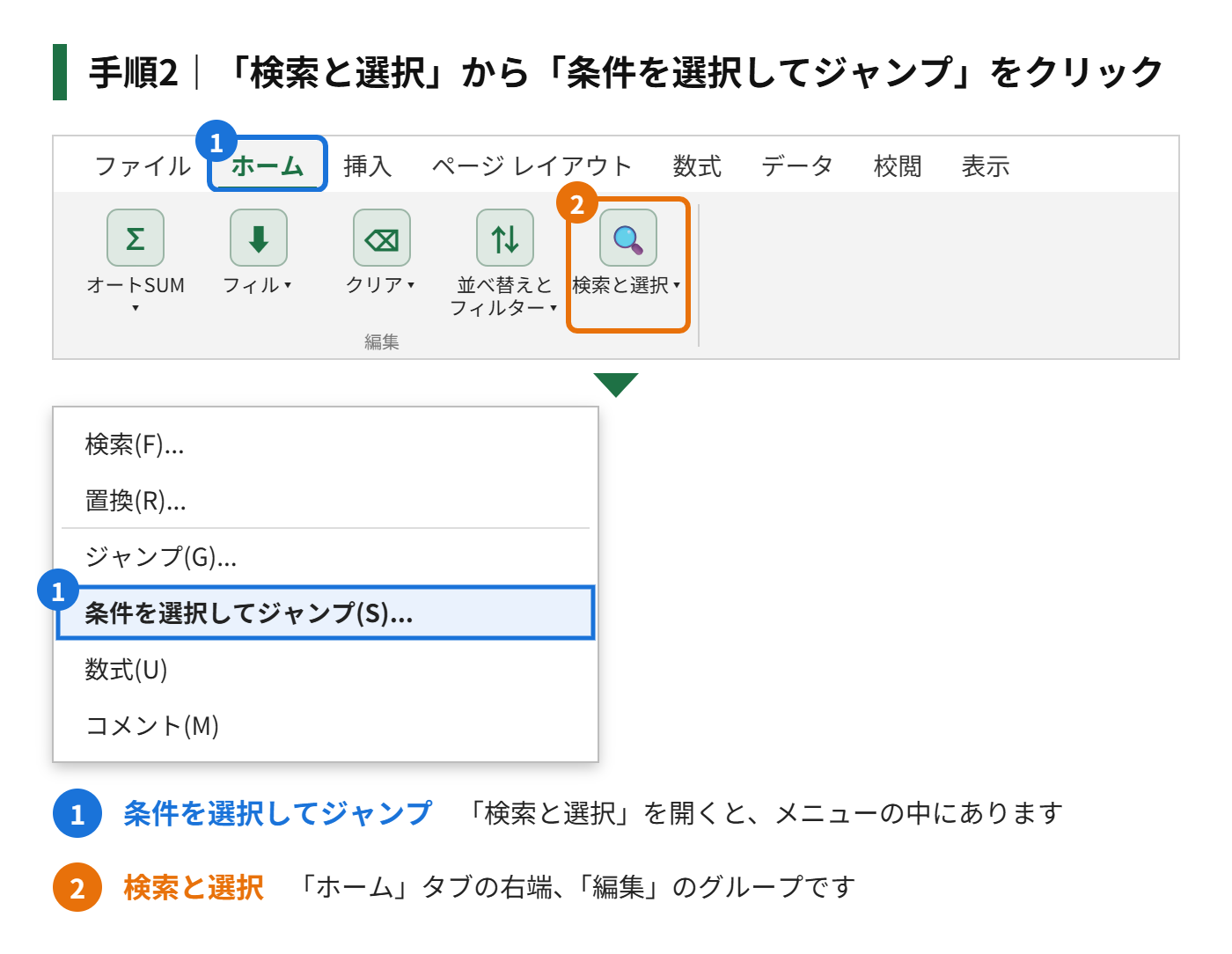Click the orange 検索と選択 legend text
The height and width of the screenshot is (954, 1232).
click(194, 887)
